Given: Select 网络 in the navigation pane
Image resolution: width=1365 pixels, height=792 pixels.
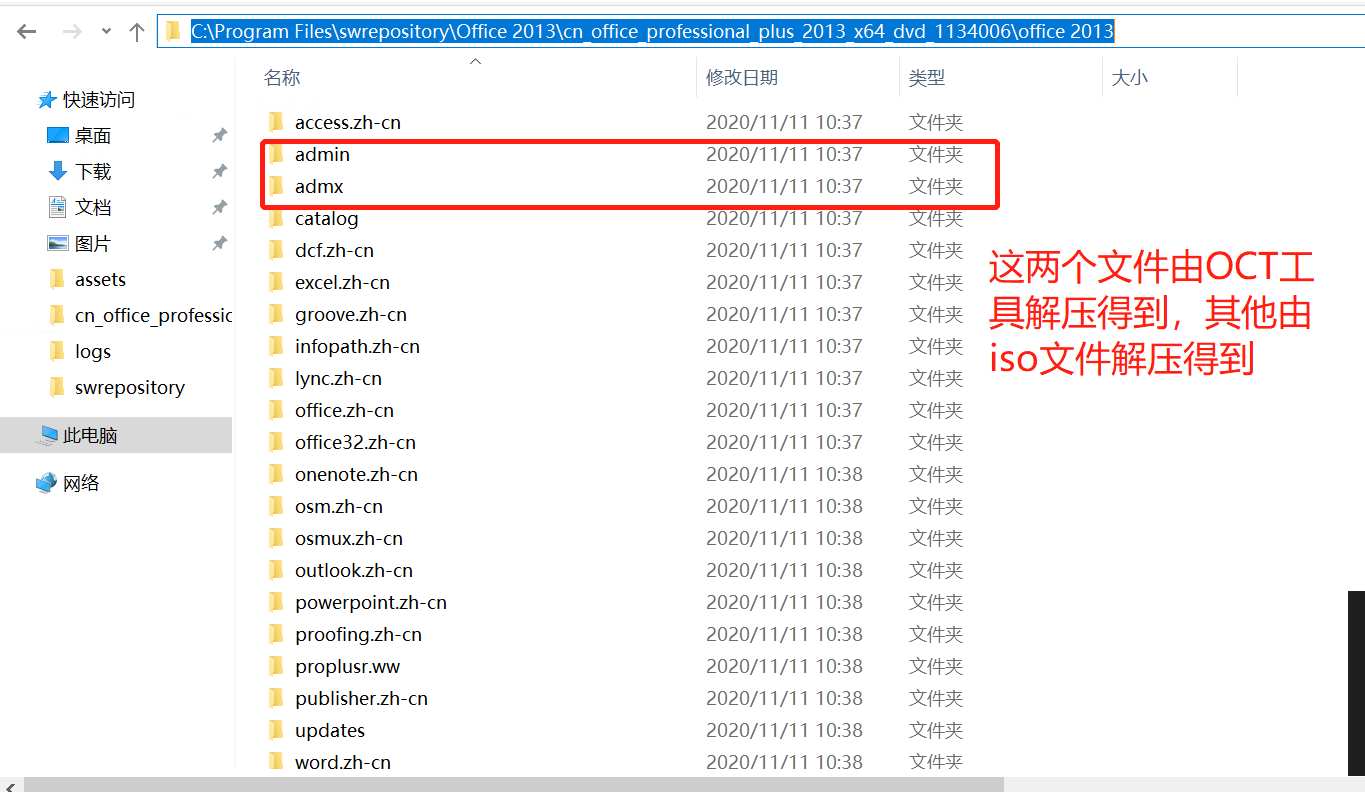Looking at the screenshot, I should pos(80,484).
